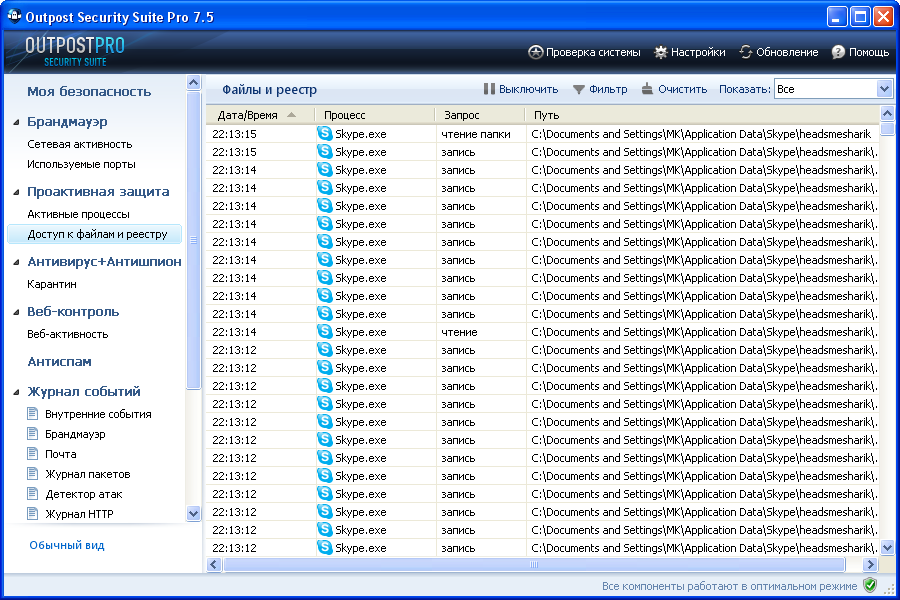Open Антиспам section

pos(60,362)
